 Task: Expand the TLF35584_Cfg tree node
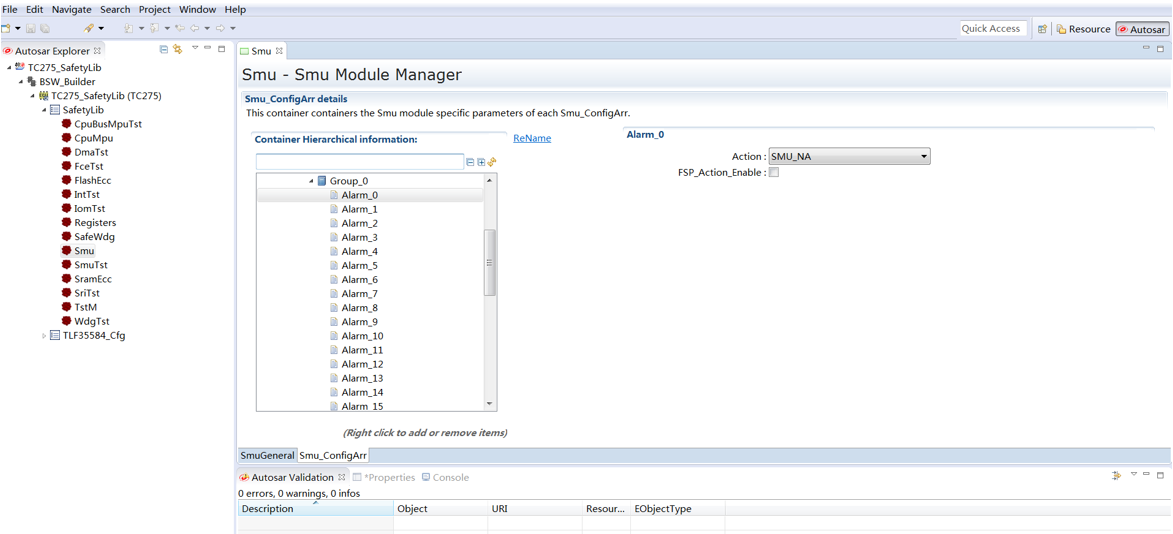44,336
